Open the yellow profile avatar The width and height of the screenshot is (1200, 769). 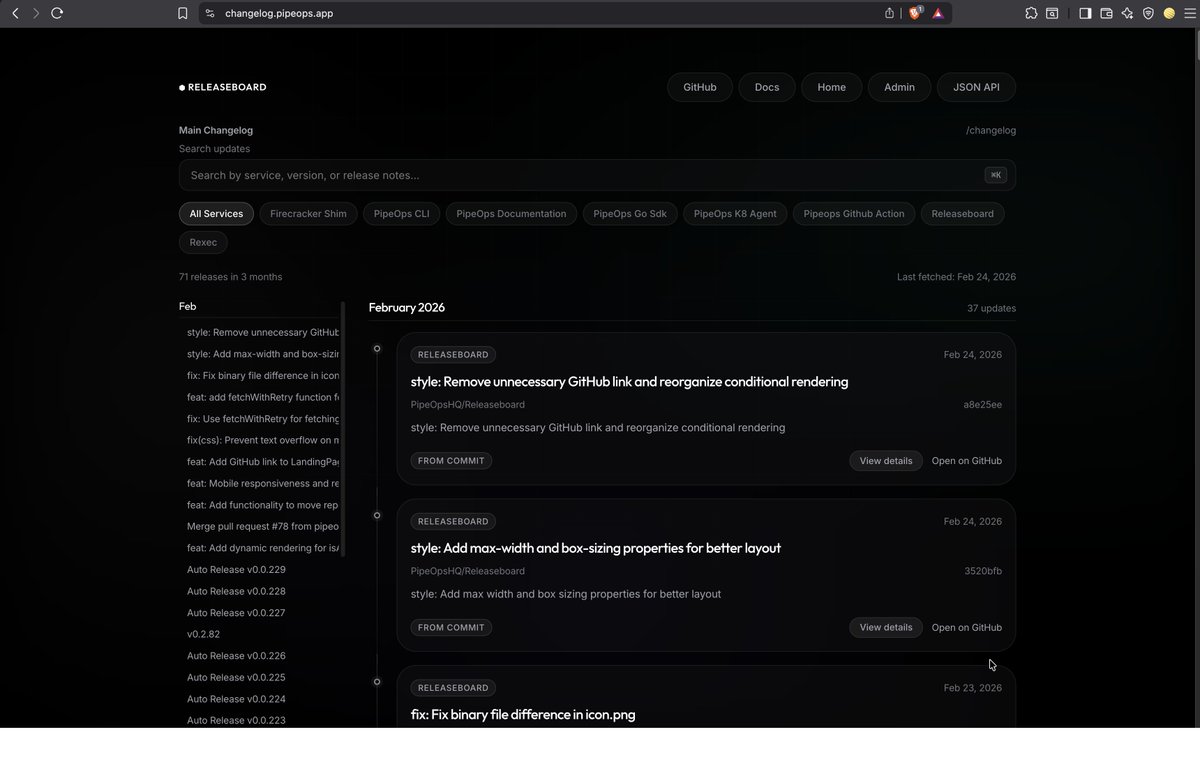pyautogui.click(x=1169, y=13)
